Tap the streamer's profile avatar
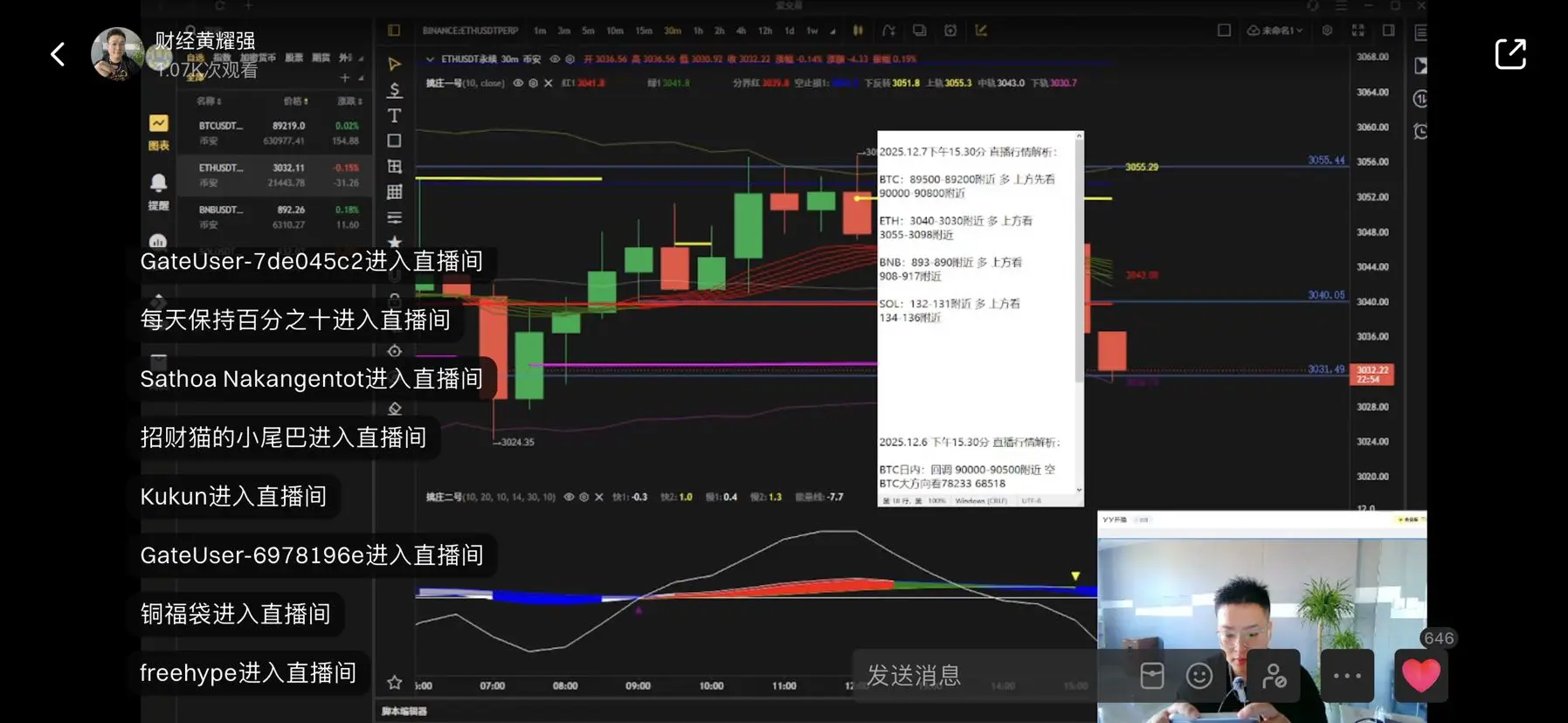1568x723 pixels. click(117, 53)
